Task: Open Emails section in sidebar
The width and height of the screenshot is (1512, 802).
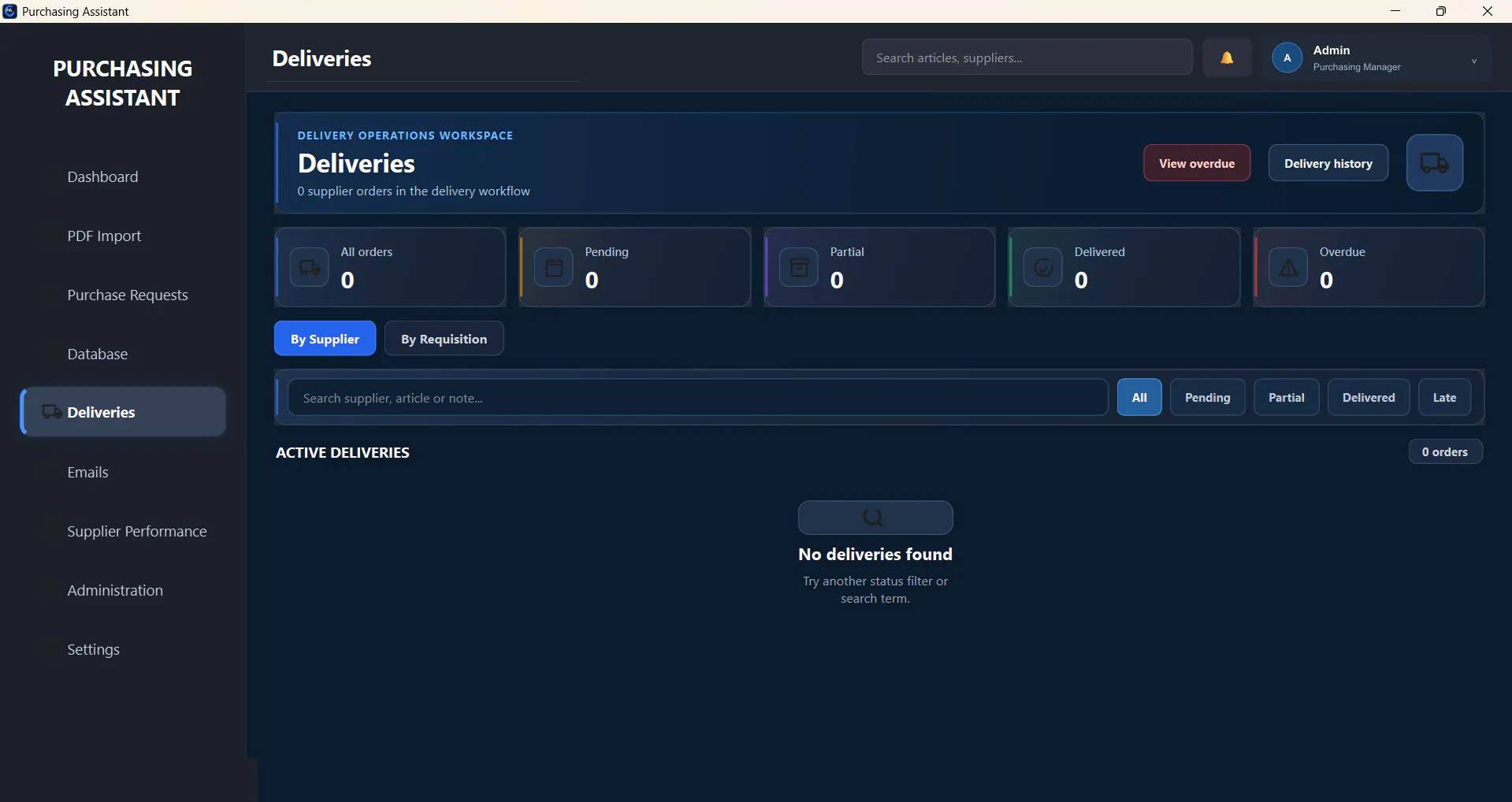Action: (87, 472)
